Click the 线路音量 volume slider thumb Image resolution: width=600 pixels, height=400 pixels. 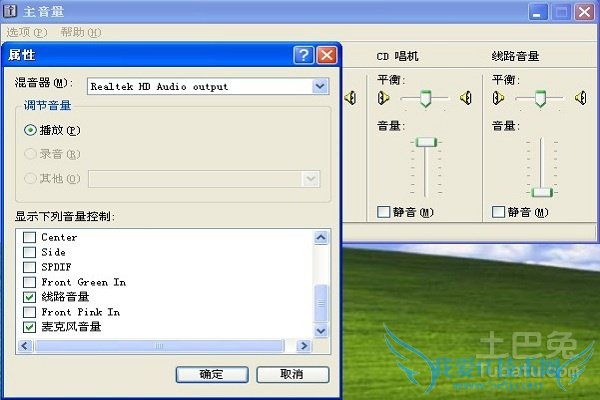tap(542, 192)
